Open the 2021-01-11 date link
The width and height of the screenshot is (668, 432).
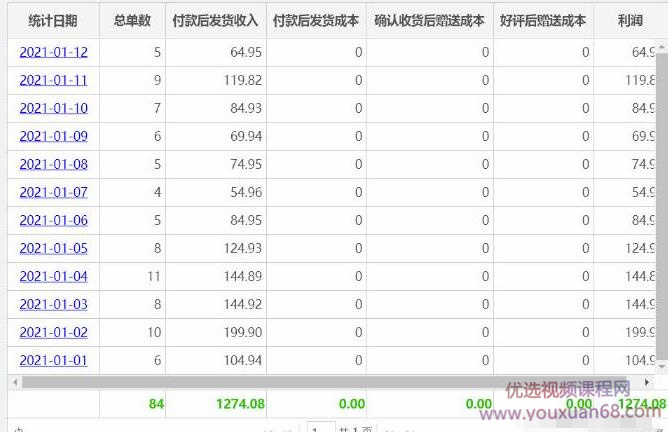tap(53, 80)
